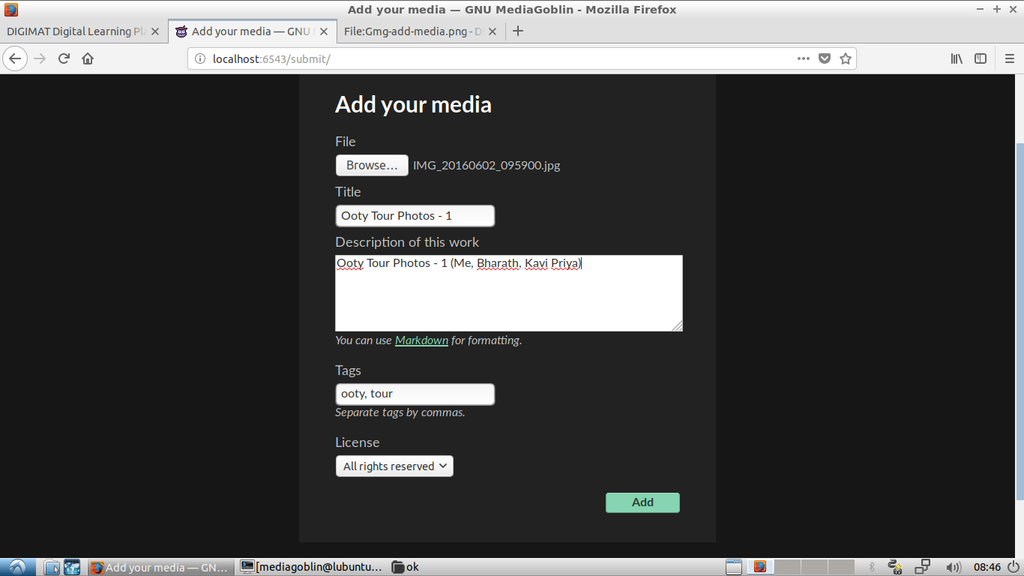Reload the current page
This screenshot has width=1024, height=576.
click(64, 59)
